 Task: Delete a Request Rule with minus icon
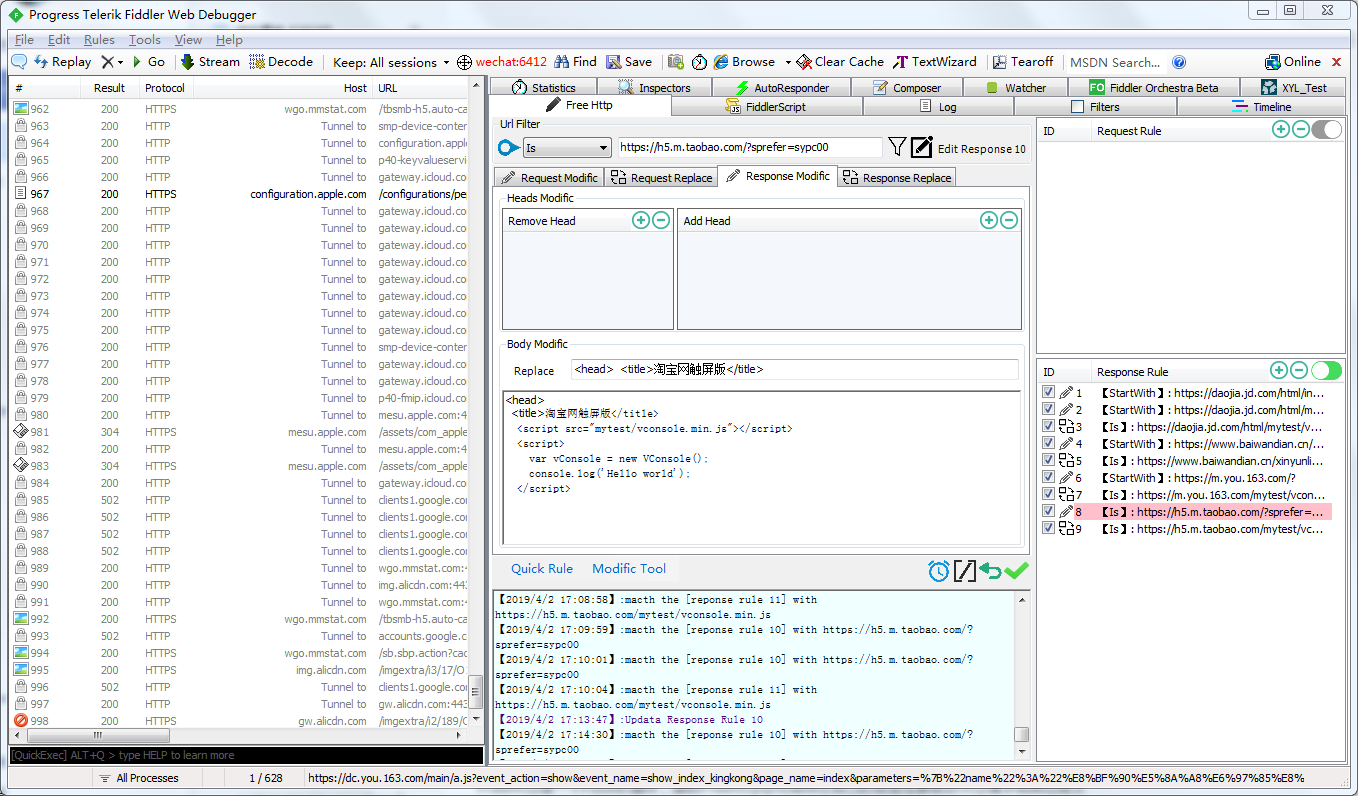click(x=1300, y=129)
